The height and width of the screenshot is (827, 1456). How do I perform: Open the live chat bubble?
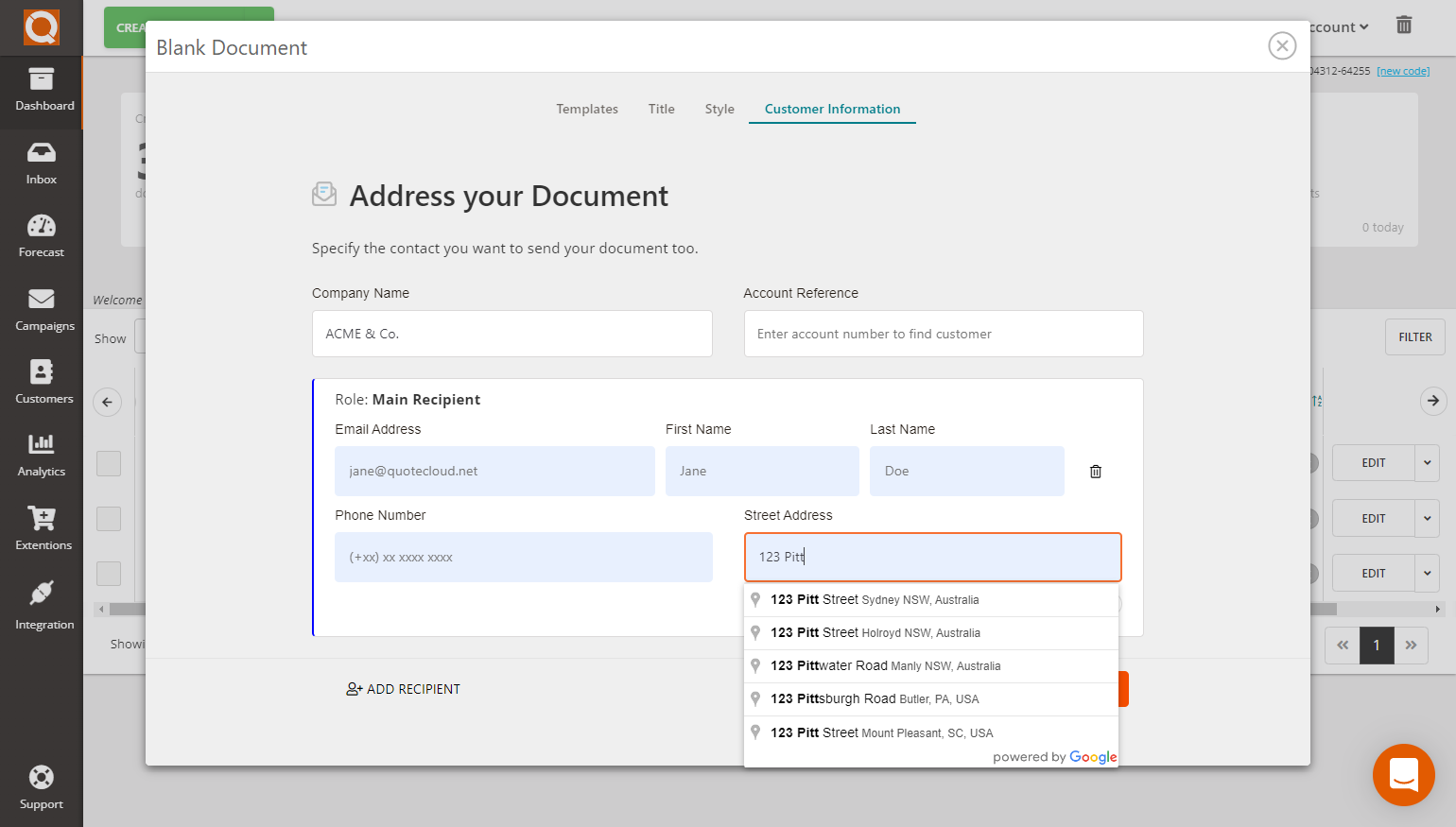[1403, 774]
